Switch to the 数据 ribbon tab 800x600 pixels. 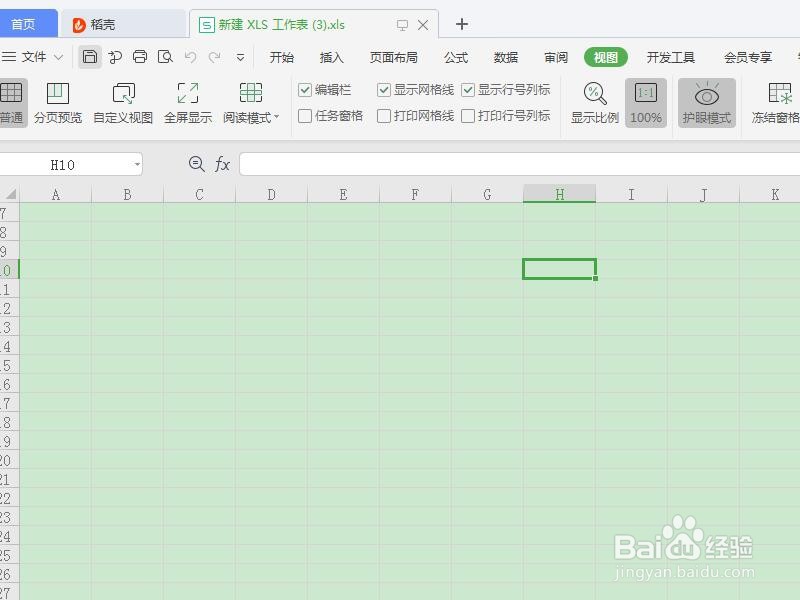point(506,57)
